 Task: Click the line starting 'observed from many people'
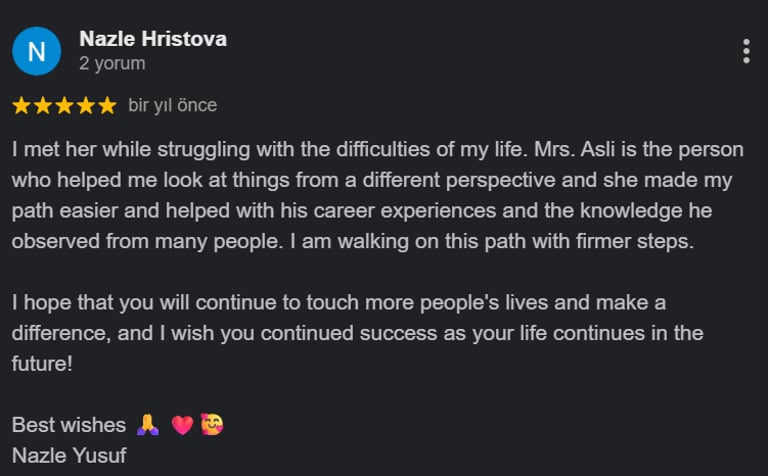[353, 241]
